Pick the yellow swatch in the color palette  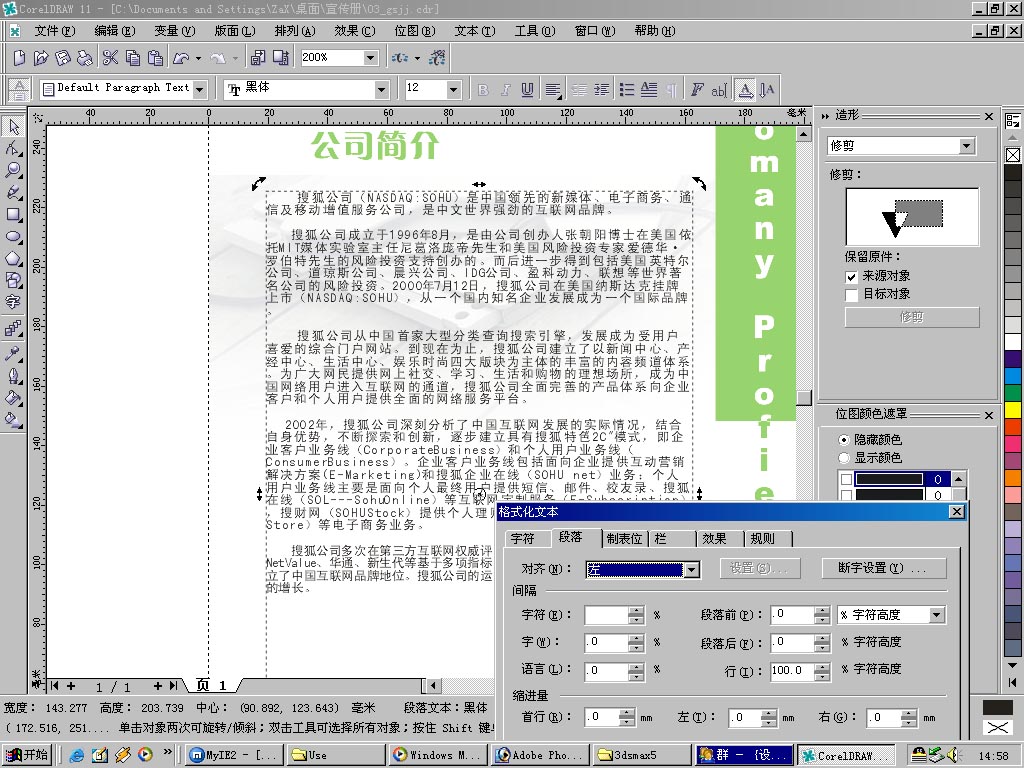click(1013, 410)
